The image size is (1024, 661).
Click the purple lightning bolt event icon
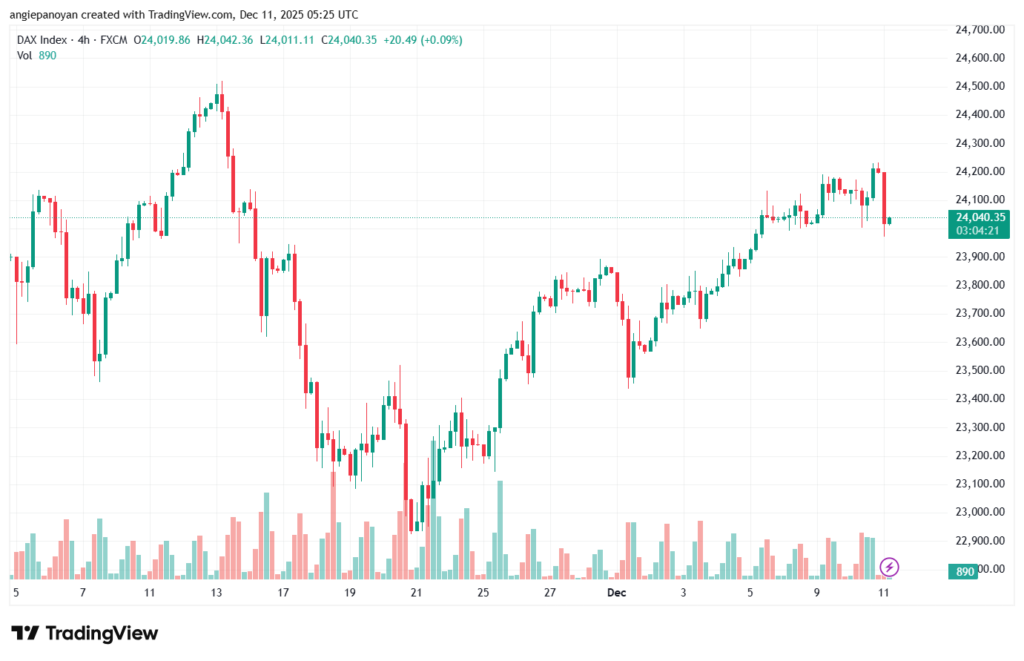tap(889, 568)
